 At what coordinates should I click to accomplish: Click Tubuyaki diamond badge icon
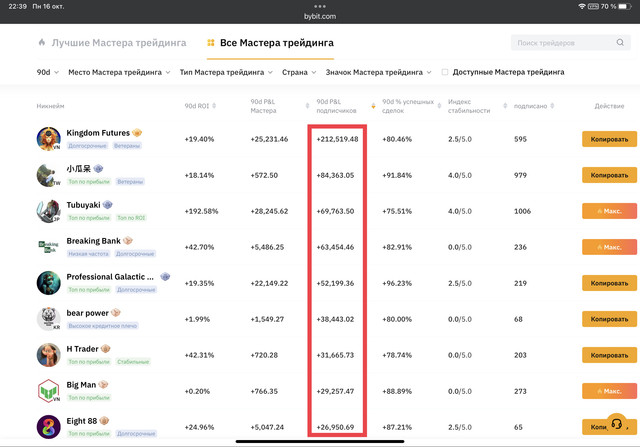(107, 205)
